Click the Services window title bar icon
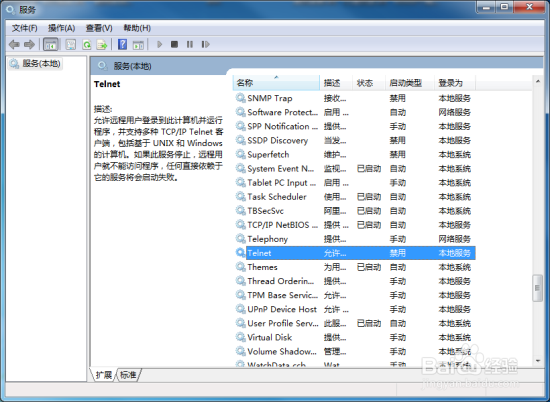Image resolution: width=550 pixels, height=402 pixels. coord(11,9)
